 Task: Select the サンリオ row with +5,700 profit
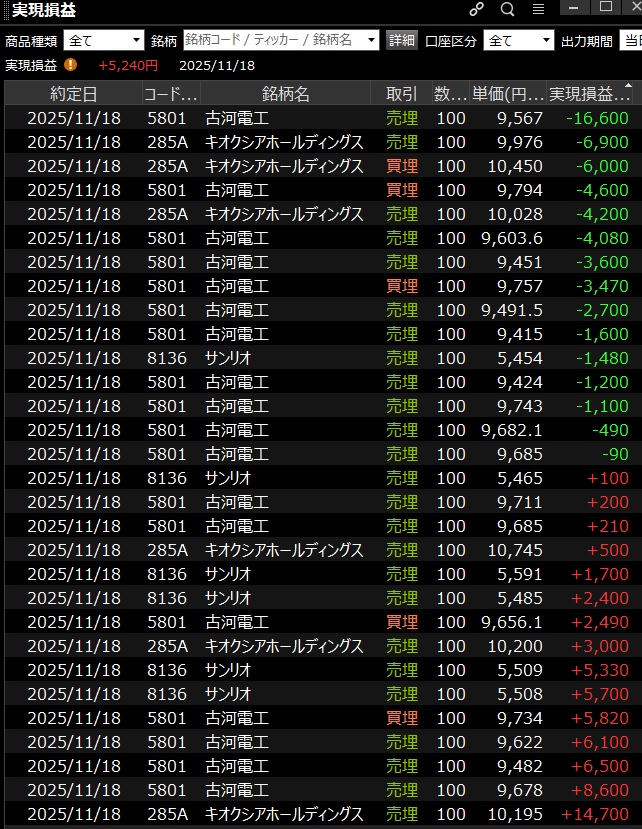(320, 694)
